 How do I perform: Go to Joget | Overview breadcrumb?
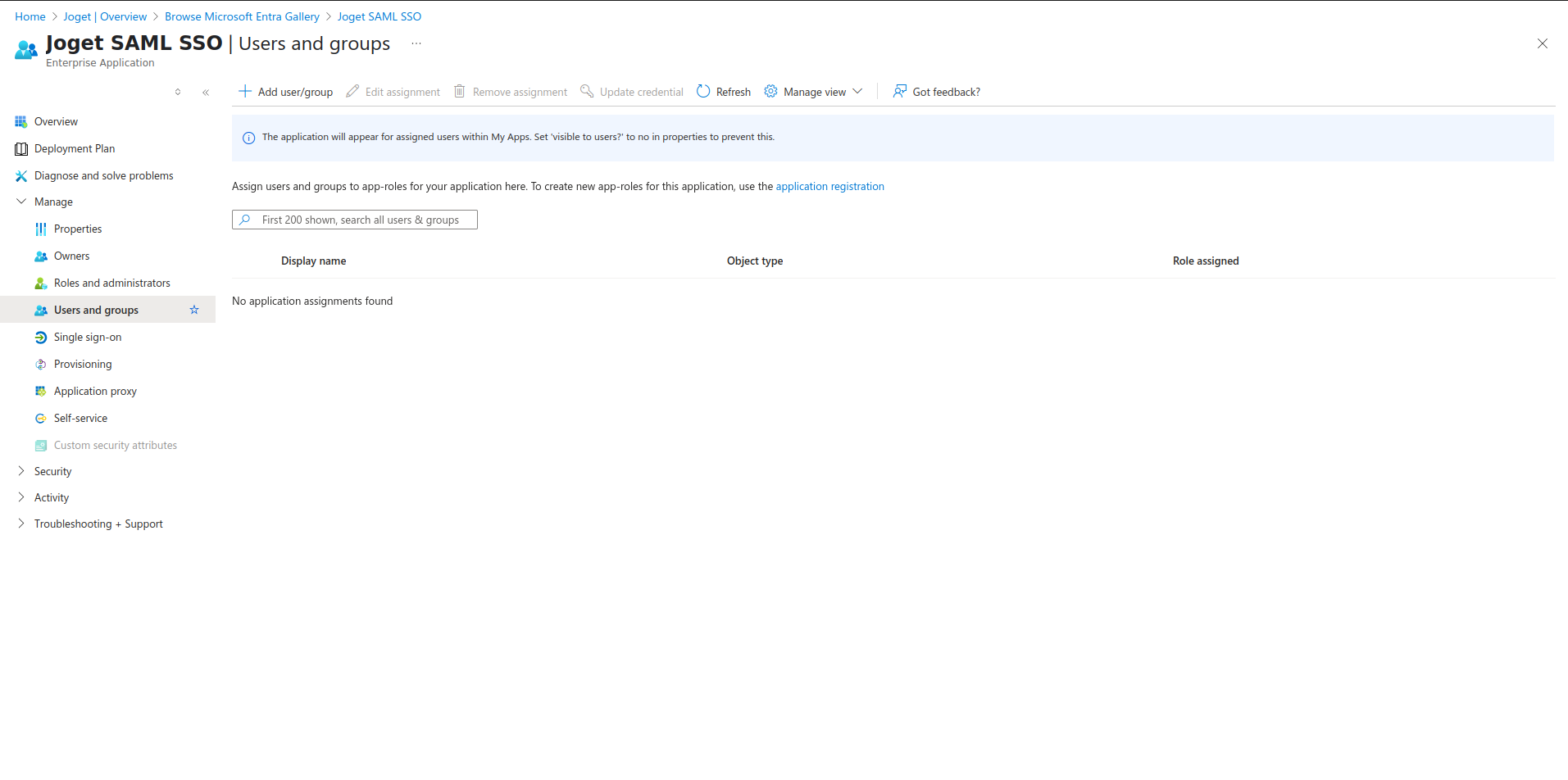[x=105, y=16]
